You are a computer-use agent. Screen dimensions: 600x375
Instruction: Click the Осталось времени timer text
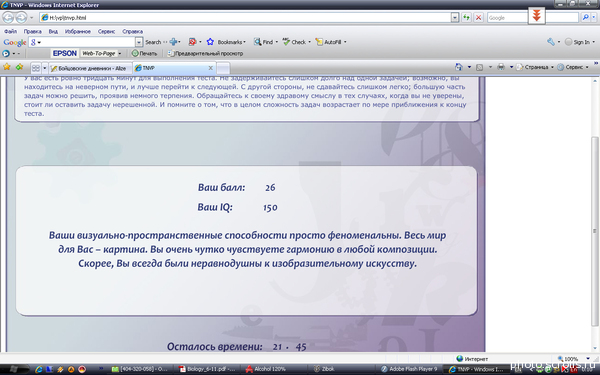click(x=236, y=347)
